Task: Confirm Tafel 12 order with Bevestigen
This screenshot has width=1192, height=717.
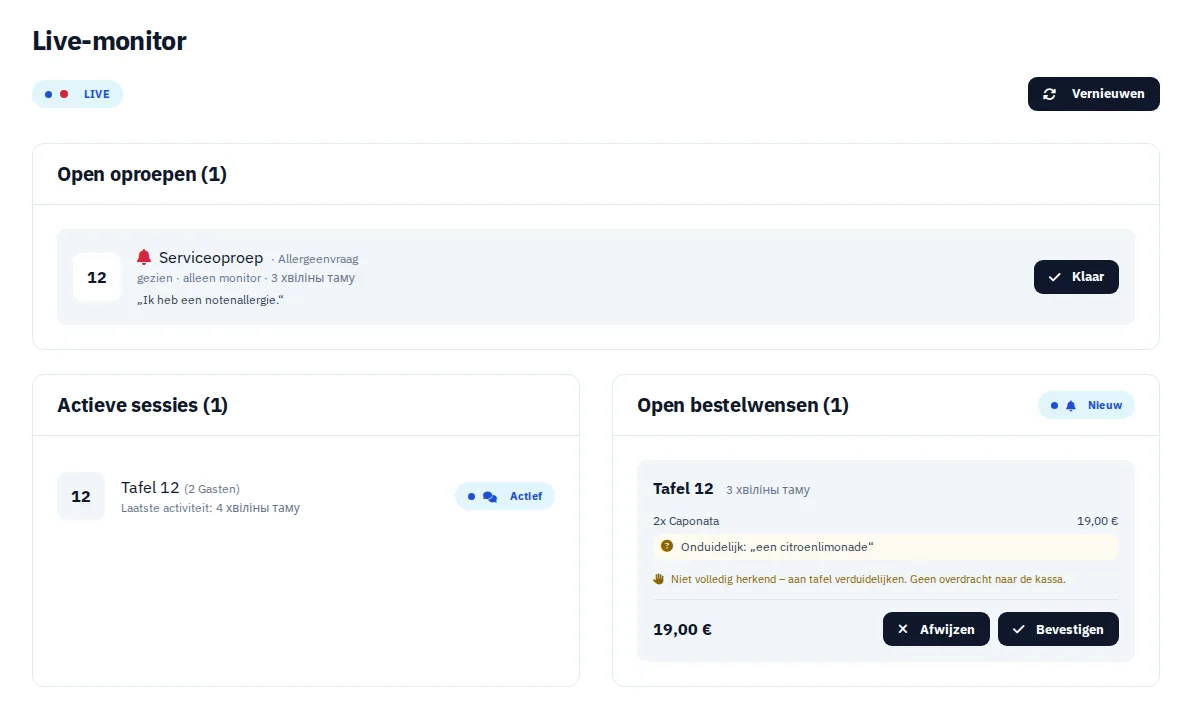Action: [1057, 629]
